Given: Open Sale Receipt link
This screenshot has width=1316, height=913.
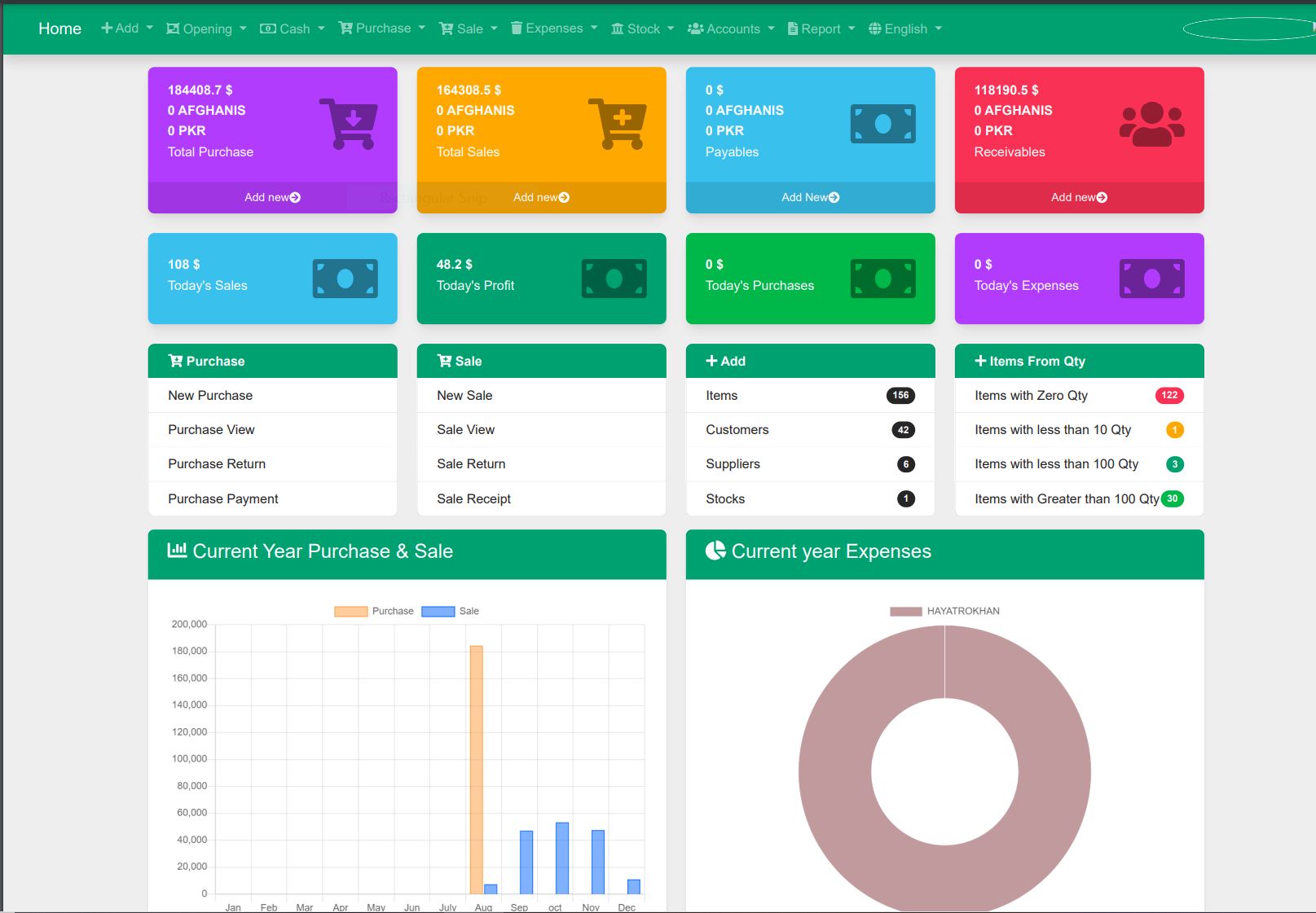Looking at the screenshot, I should 541,498.
